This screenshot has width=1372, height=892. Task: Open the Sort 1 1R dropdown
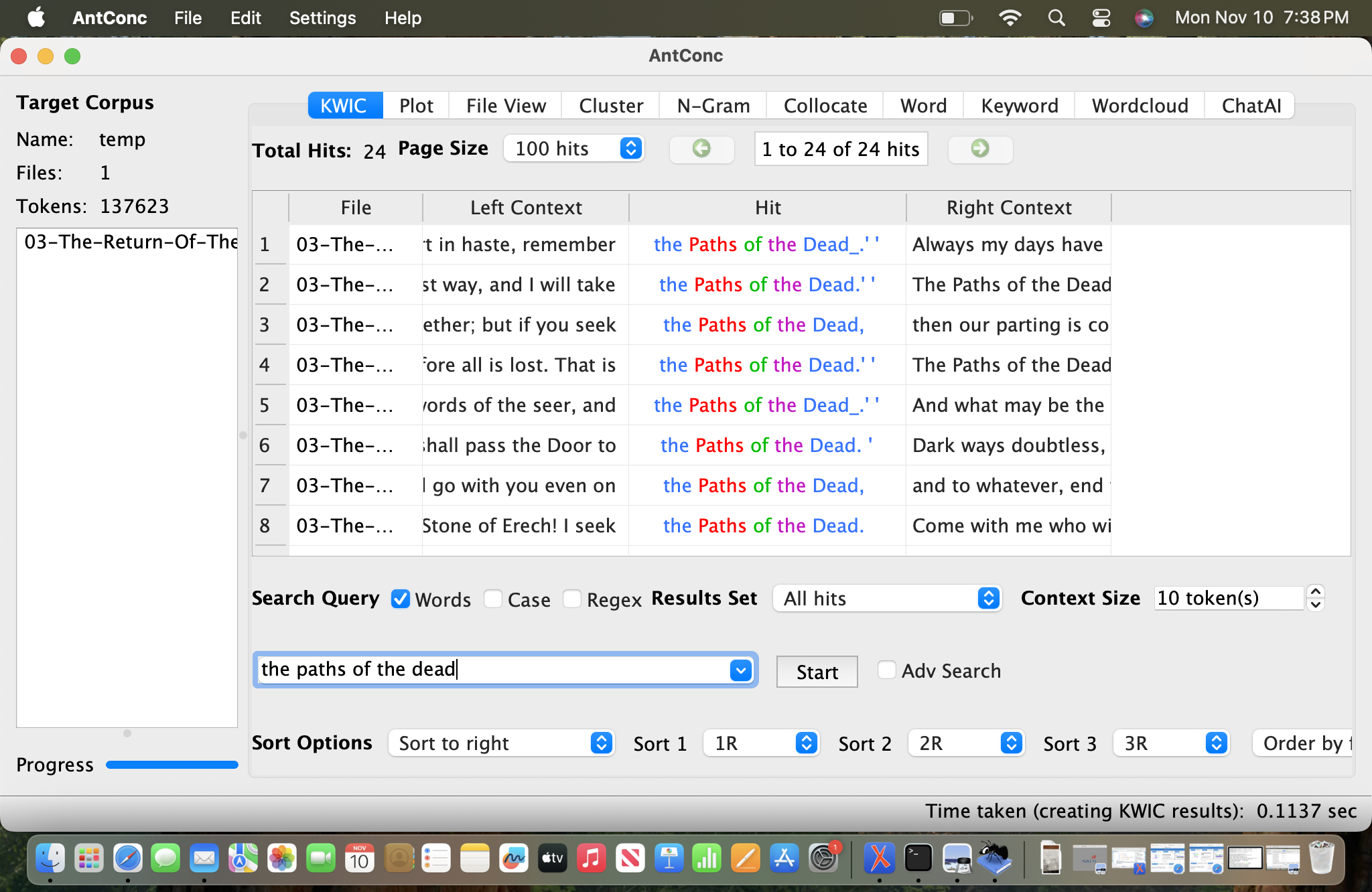tap(762, 743)
